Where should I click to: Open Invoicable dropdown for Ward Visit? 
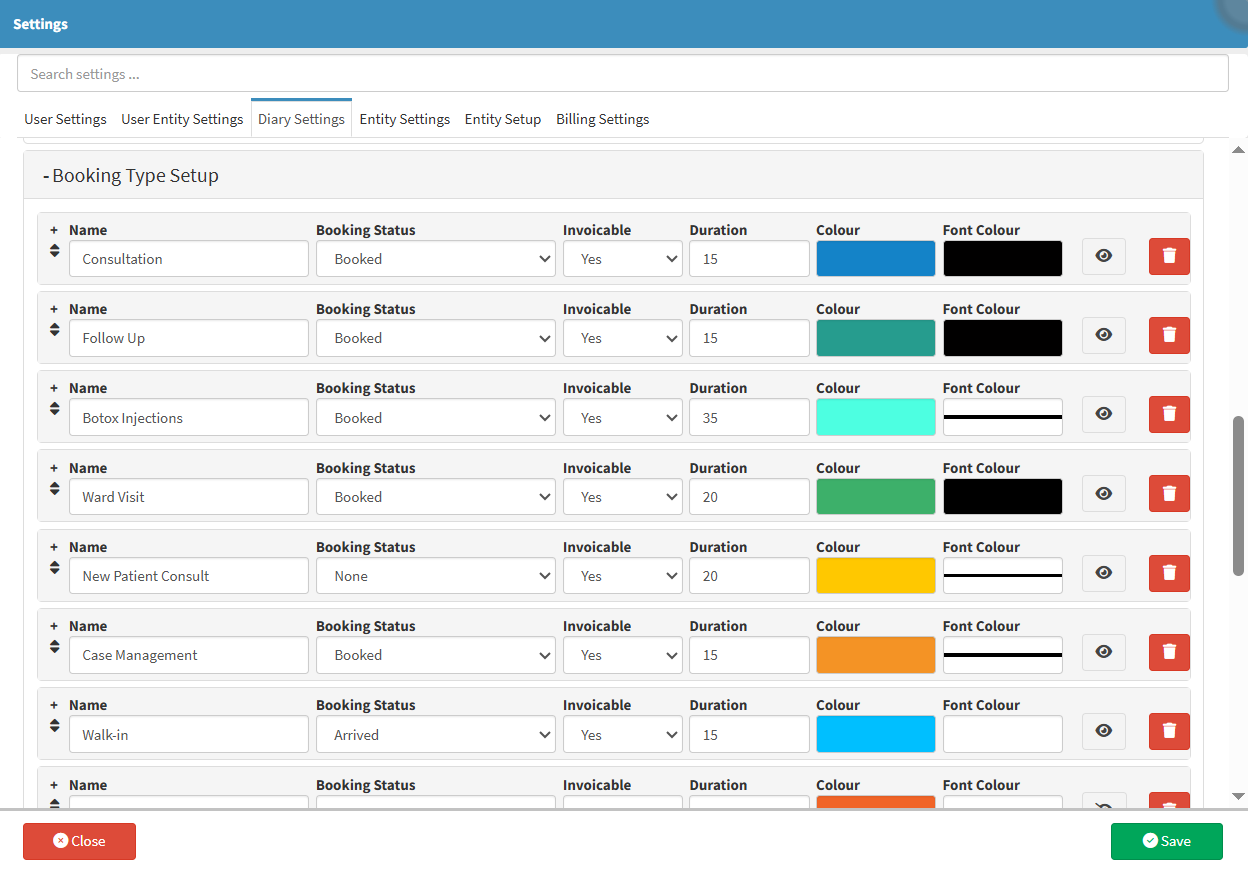[x=622, y=497]
